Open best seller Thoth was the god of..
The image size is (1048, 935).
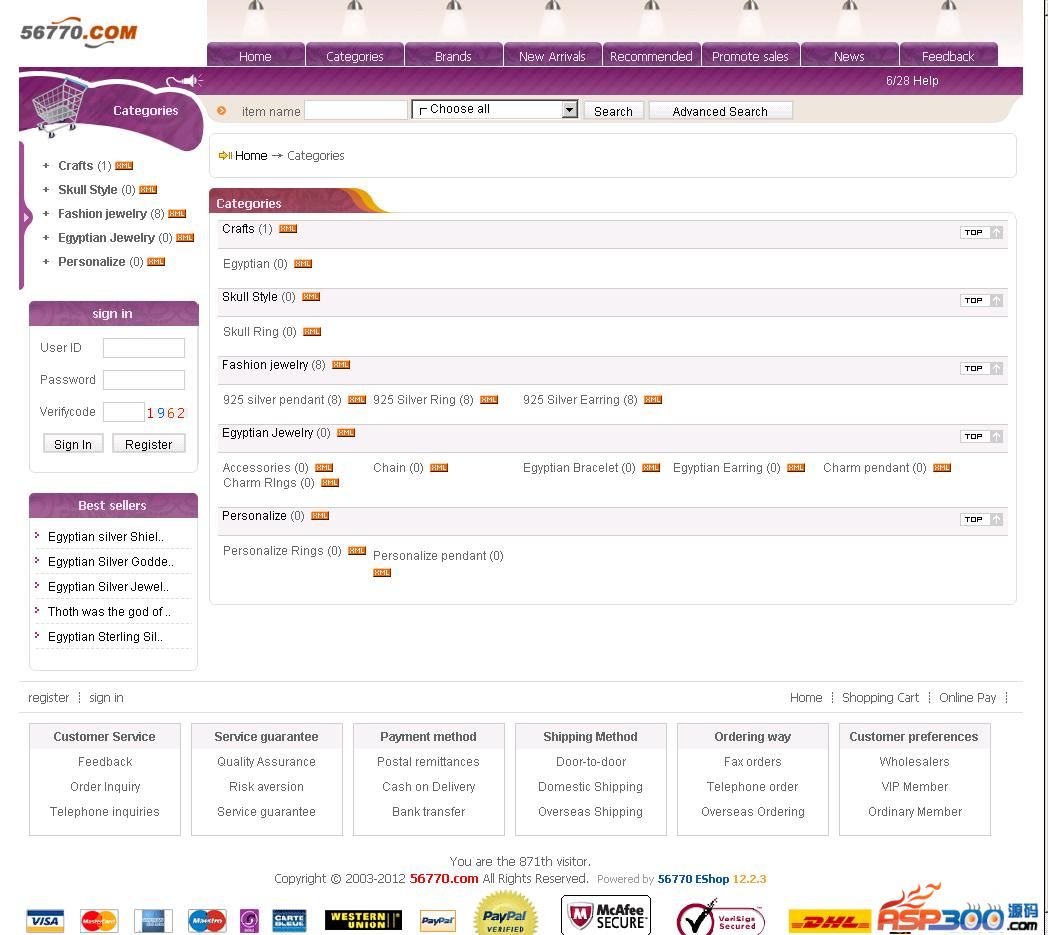tap(109, 612)
